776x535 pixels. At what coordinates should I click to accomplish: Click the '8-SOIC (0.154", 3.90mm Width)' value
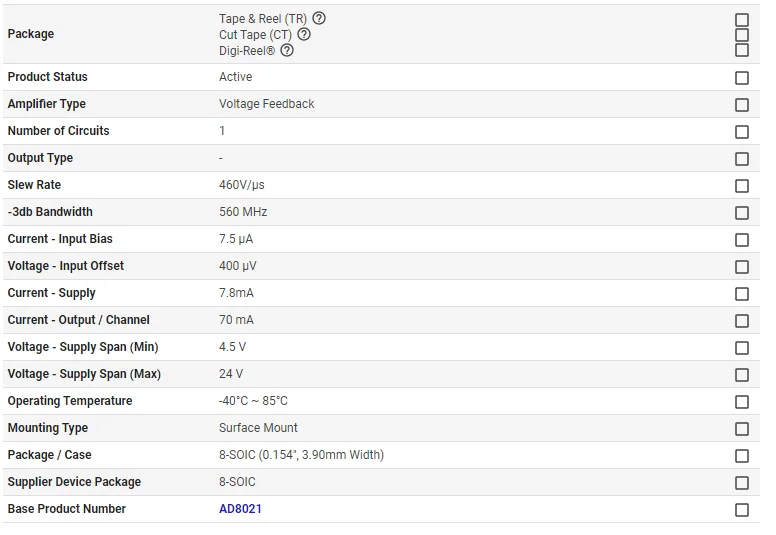(301, 455)
